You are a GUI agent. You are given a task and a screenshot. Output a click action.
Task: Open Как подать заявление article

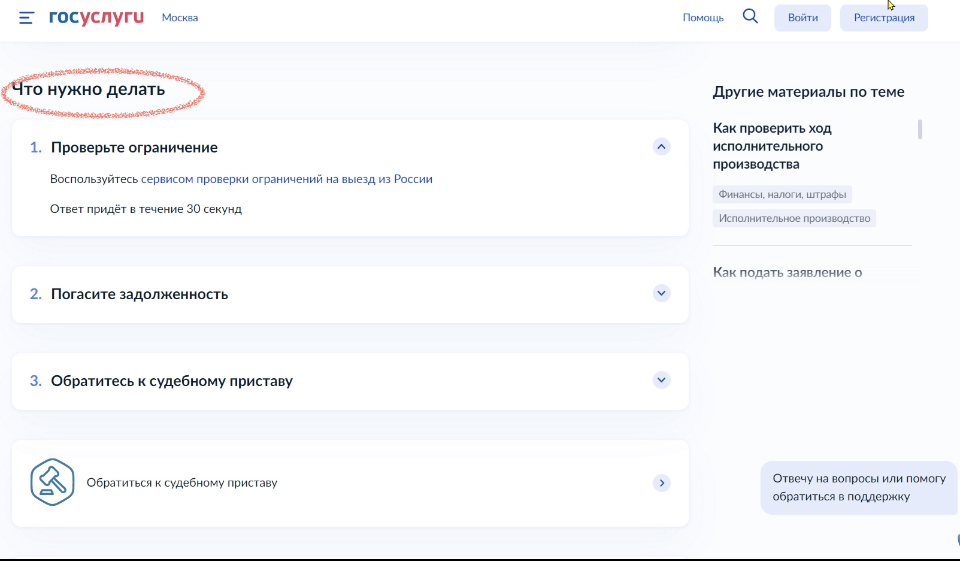pos(787,272)
